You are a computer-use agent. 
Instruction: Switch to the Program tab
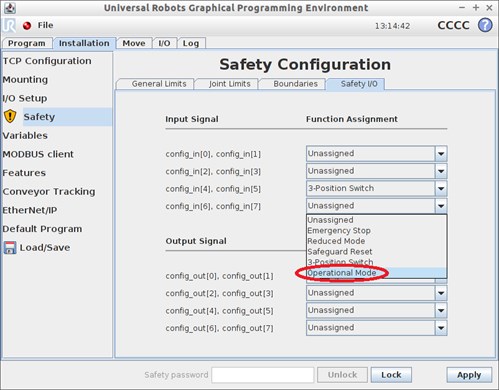click(27, 43)
